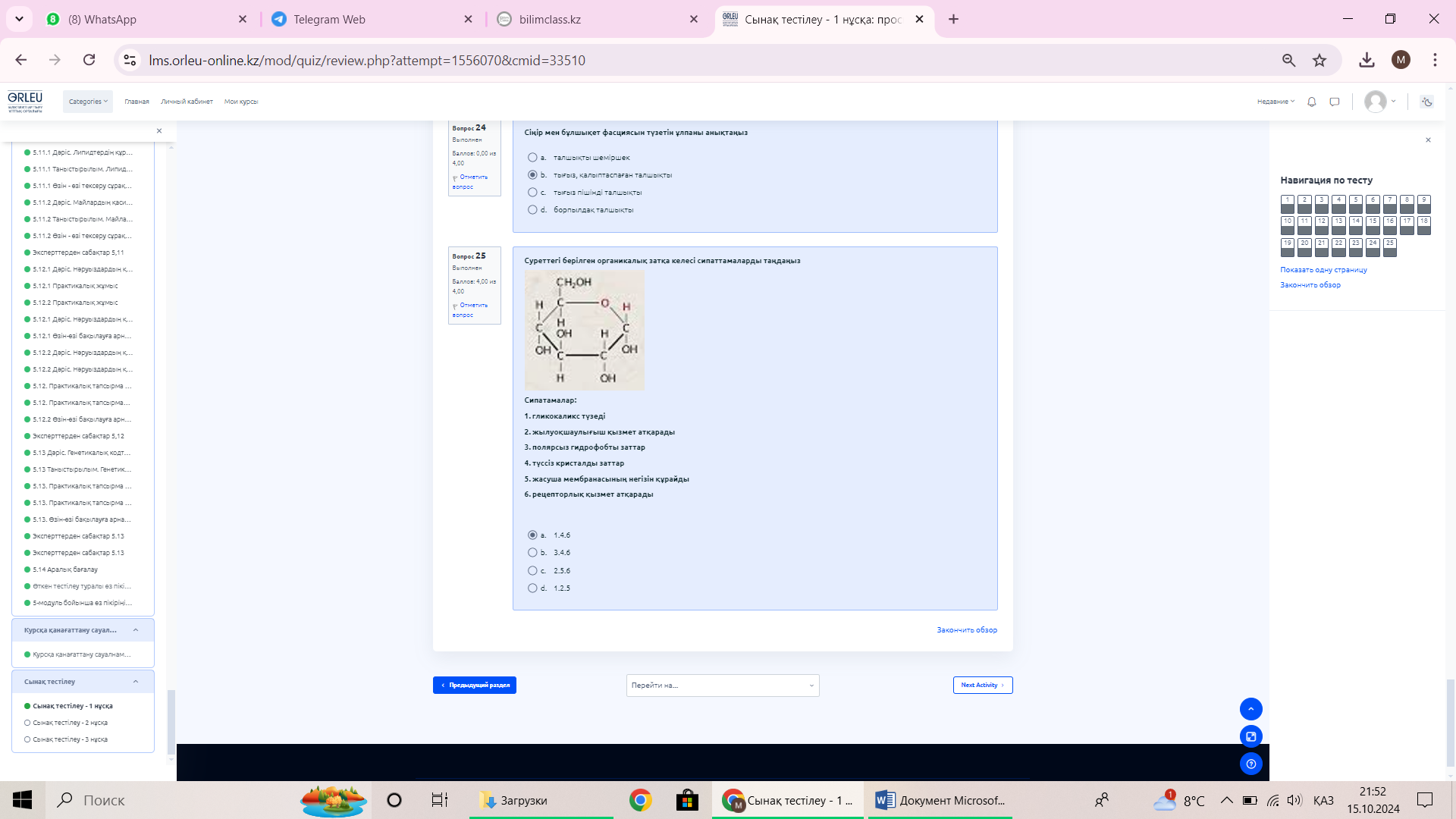The width and height of the screenshot is (1456, 819).
Task: Click the notifications bell icon
Action: tap(1311, 102)
